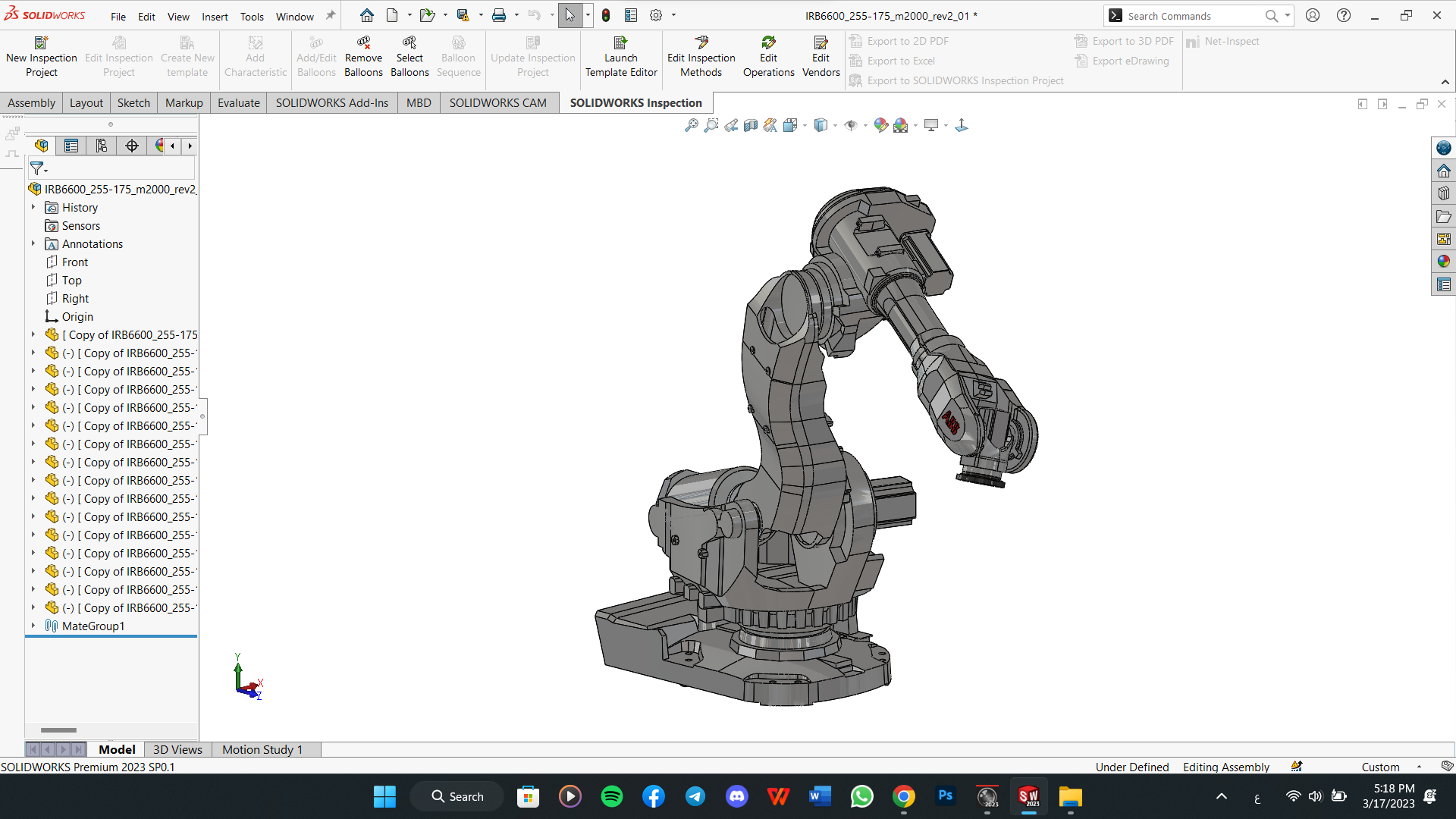Click the Home icon in quick access toolbar
This screenshot has height=819, width=1456.
(367, 15)
